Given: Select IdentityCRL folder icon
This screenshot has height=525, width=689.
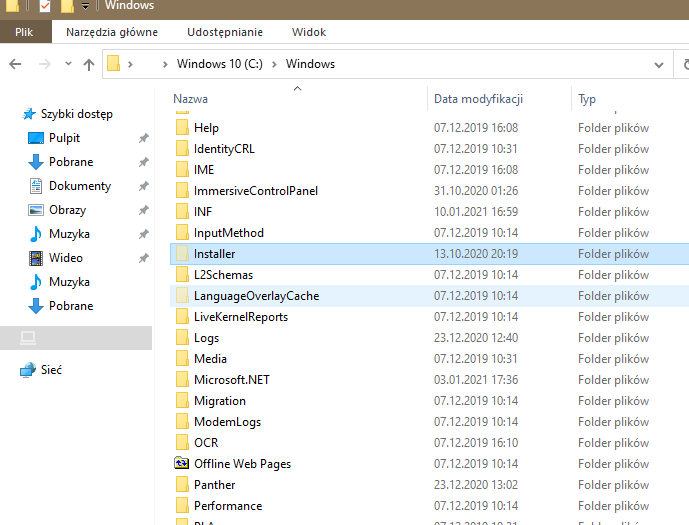Looking at the screenshot, I should (x=182, y=148).
